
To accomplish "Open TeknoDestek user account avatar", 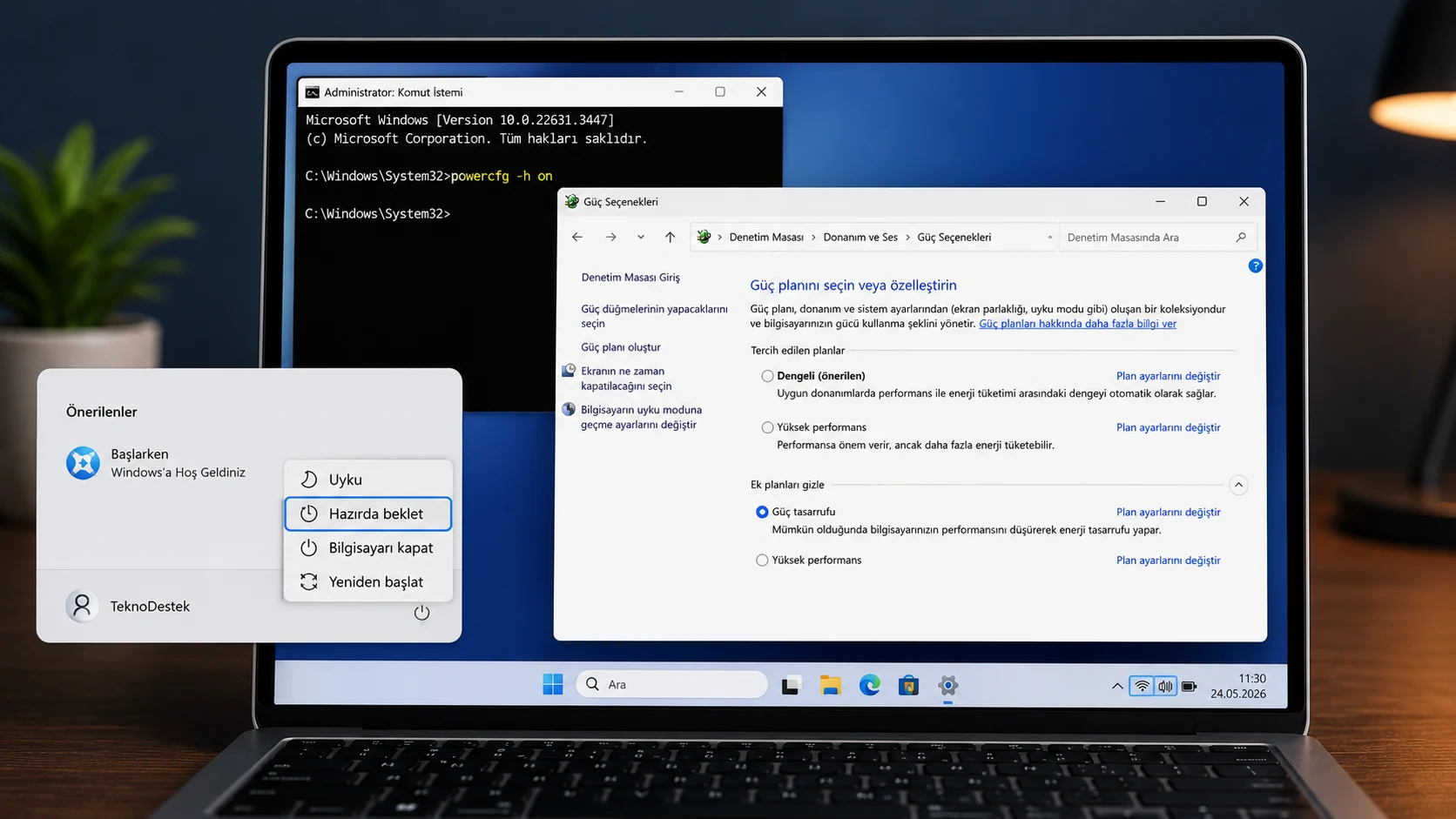I will click(82, 606).
